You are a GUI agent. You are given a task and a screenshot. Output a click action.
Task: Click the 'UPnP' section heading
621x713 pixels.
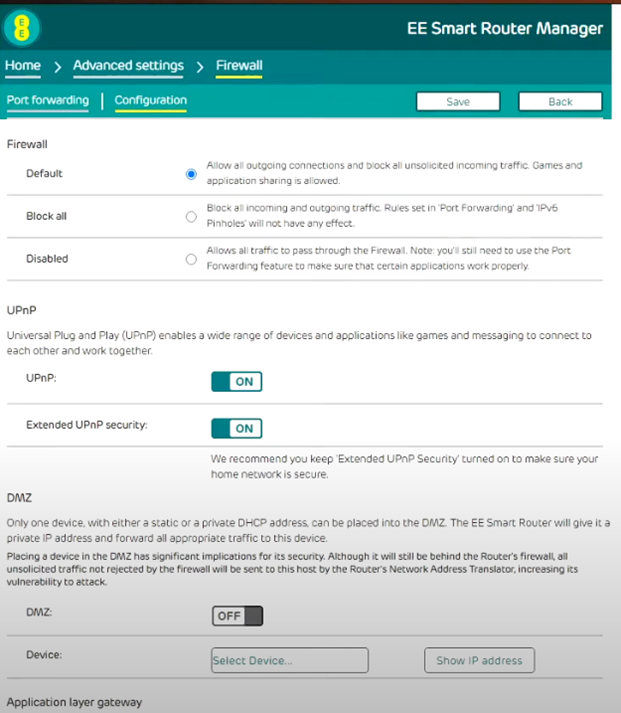coord(21,310)
